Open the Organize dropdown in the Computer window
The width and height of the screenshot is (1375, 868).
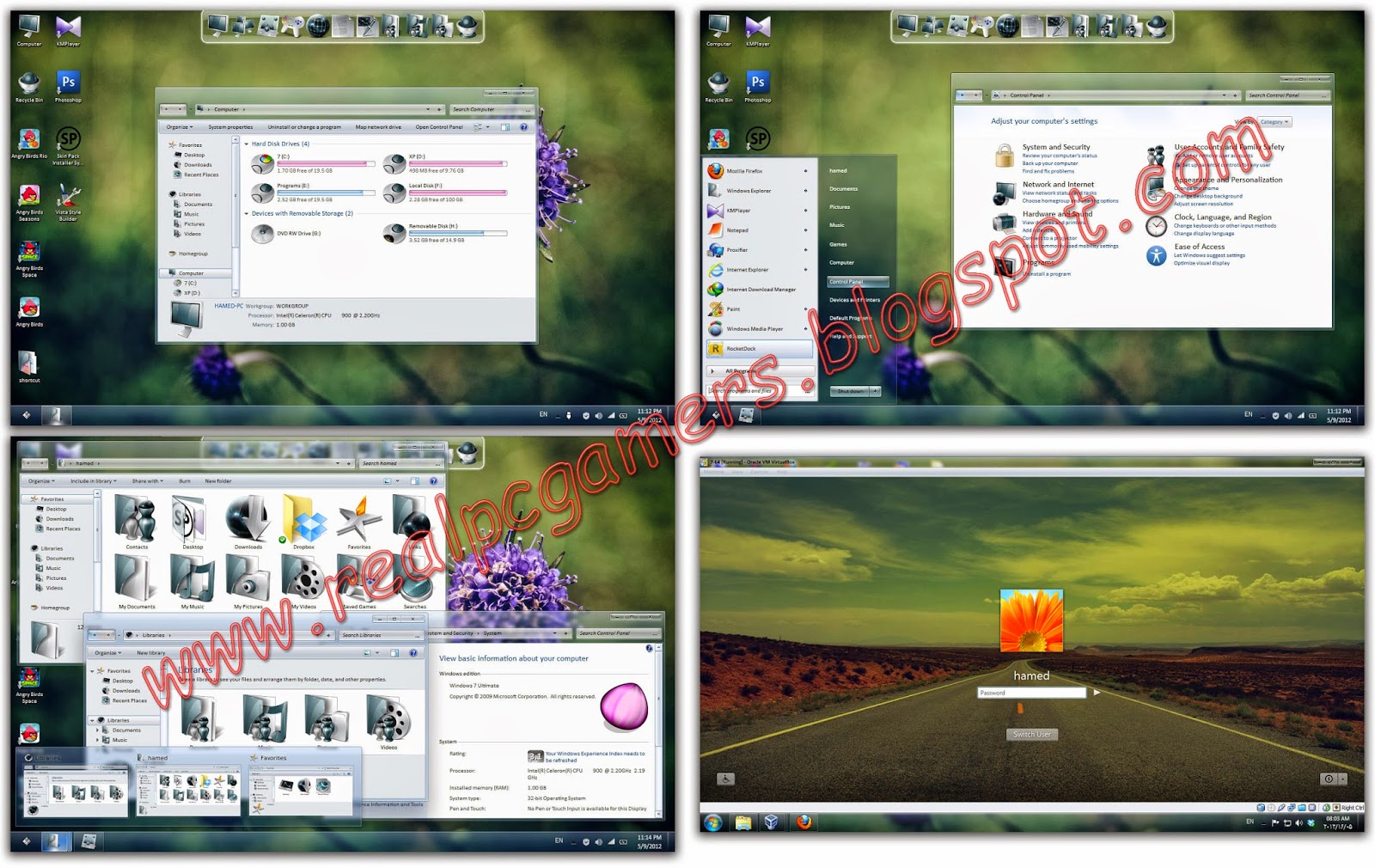click(180, 127)
